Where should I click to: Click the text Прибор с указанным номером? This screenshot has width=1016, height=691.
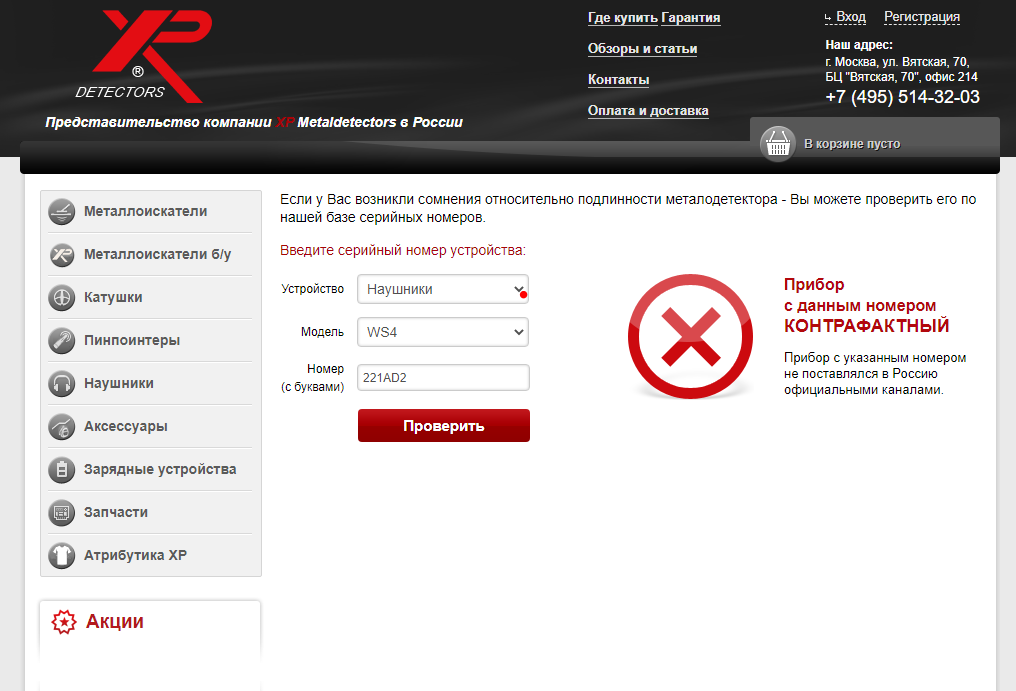(x=875, y=358)
